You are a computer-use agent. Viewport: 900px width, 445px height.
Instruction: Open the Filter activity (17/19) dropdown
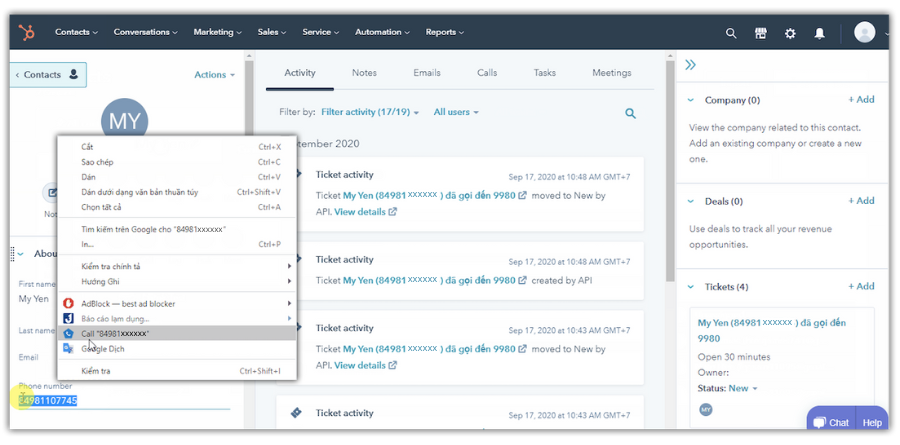click(370, 113)
